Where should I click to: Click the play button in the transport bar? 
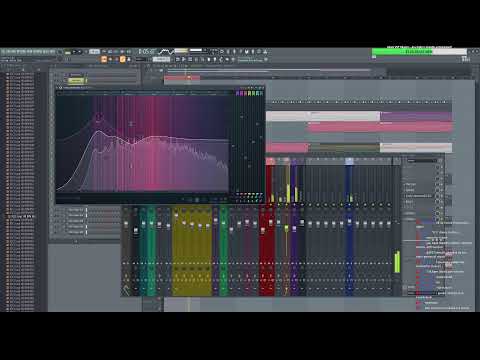[x=74, y=52]
